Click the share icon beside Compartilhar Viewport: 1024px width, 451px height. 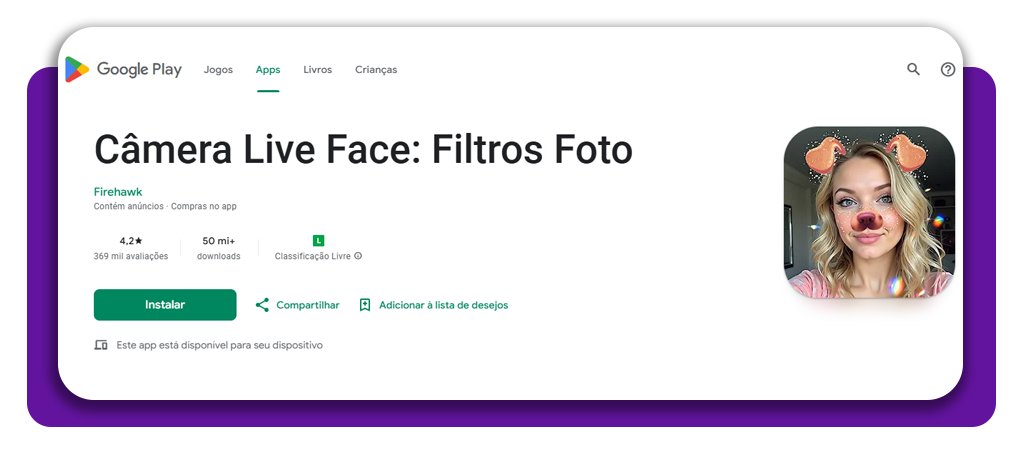(x=262, y=305)
